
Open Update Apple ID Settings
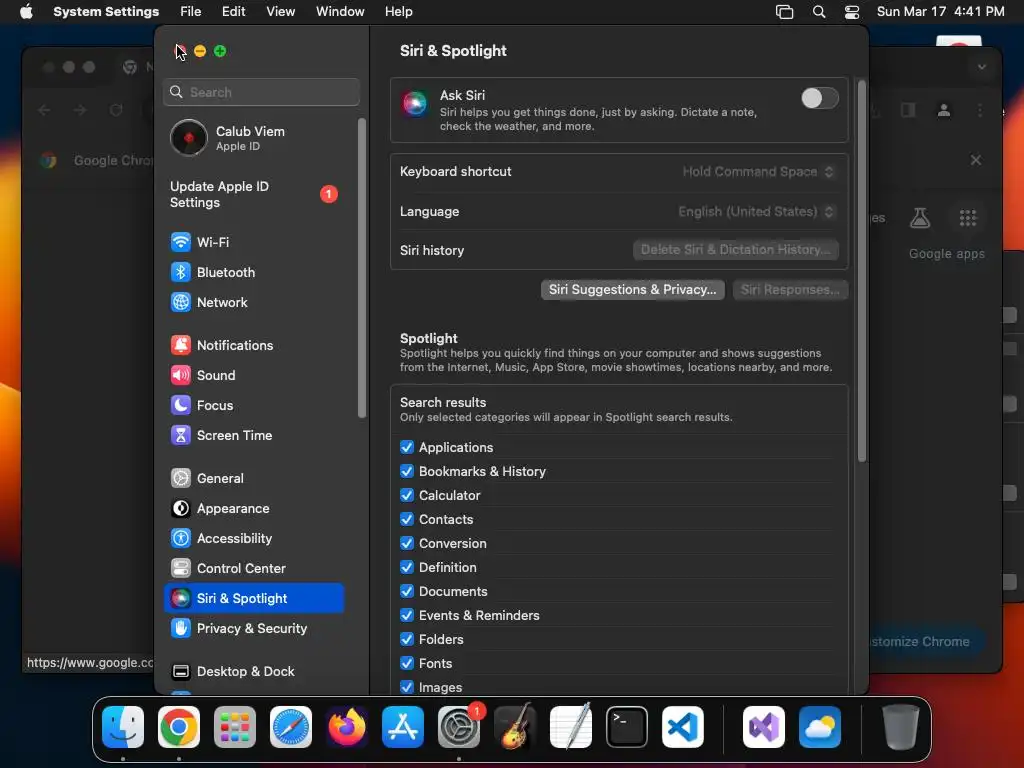tap(253, 195)
